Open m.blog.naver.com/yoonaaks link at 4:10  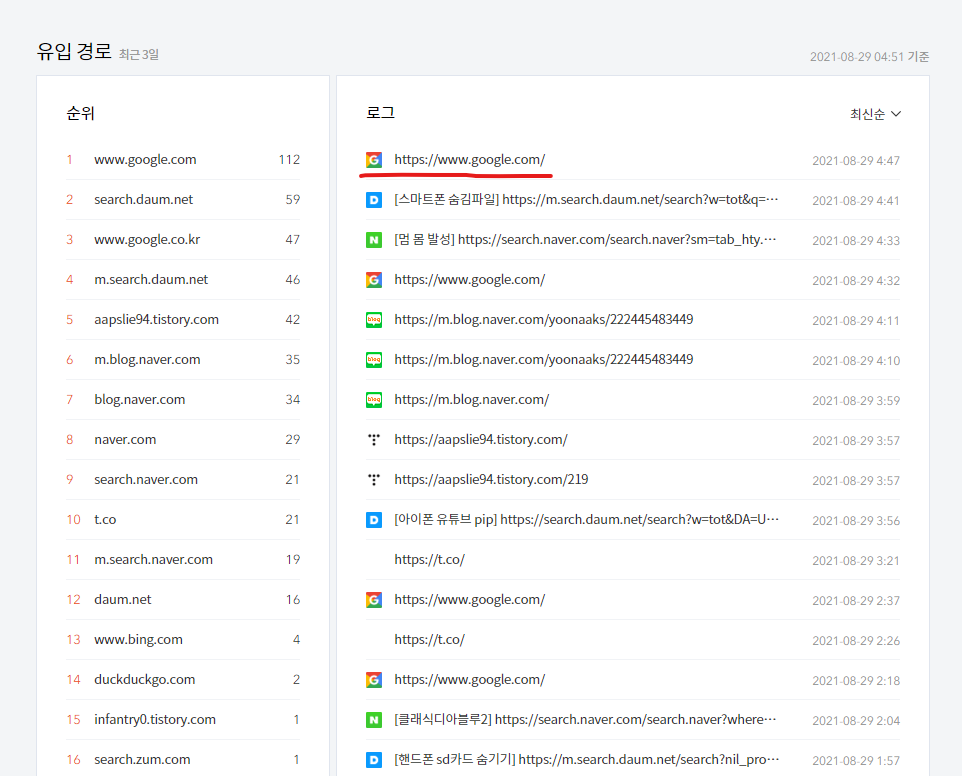click(x=544, y=359)
